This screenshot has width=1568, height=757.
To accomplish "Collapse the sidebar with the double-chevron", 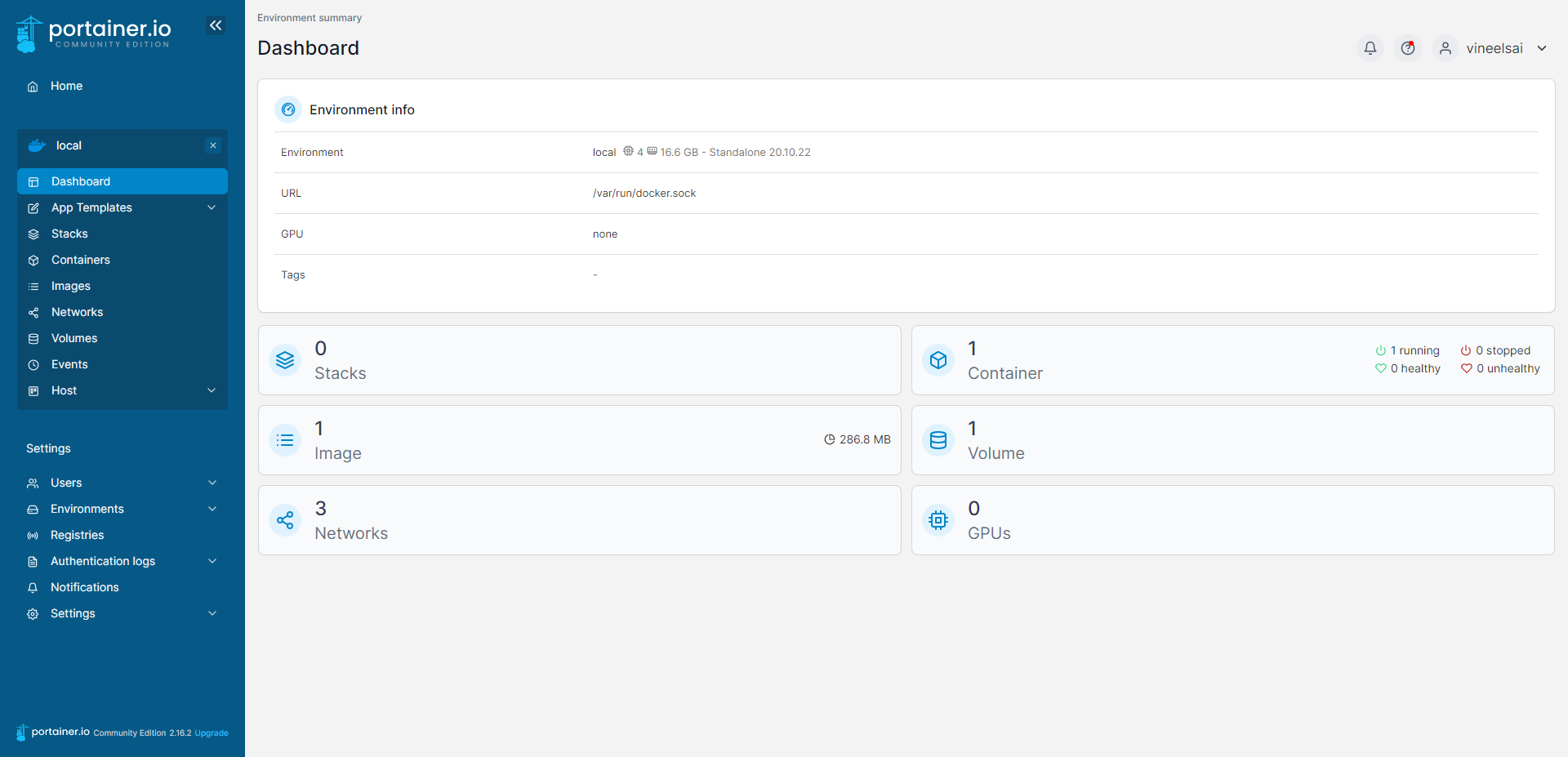I will [216, 25].
